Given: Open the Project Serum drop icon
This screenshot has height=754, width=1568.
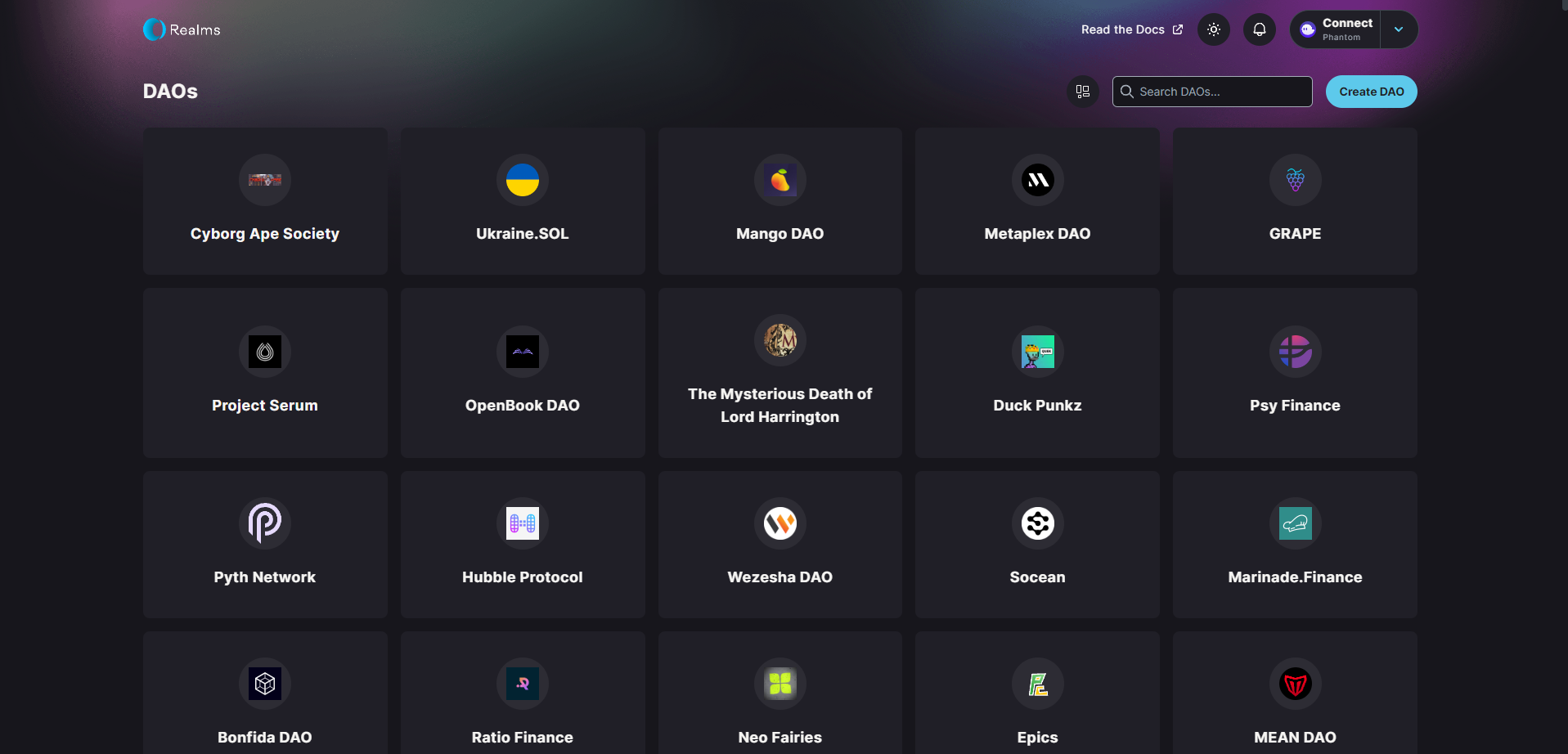Looking at the screenshot, I should [x=265, y=352].
